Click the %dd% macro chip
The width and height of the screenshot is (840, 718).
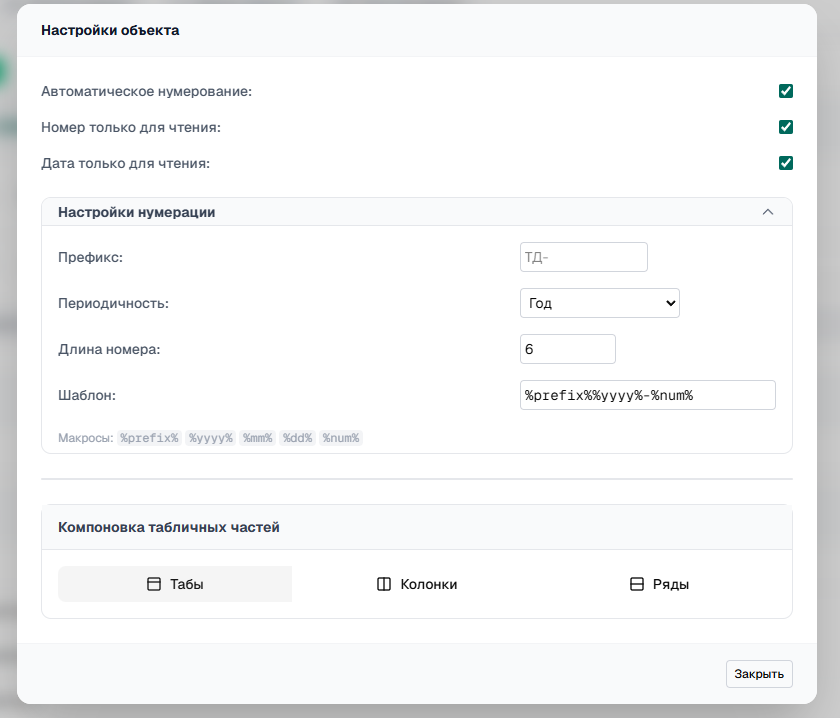tap(297, 438)
